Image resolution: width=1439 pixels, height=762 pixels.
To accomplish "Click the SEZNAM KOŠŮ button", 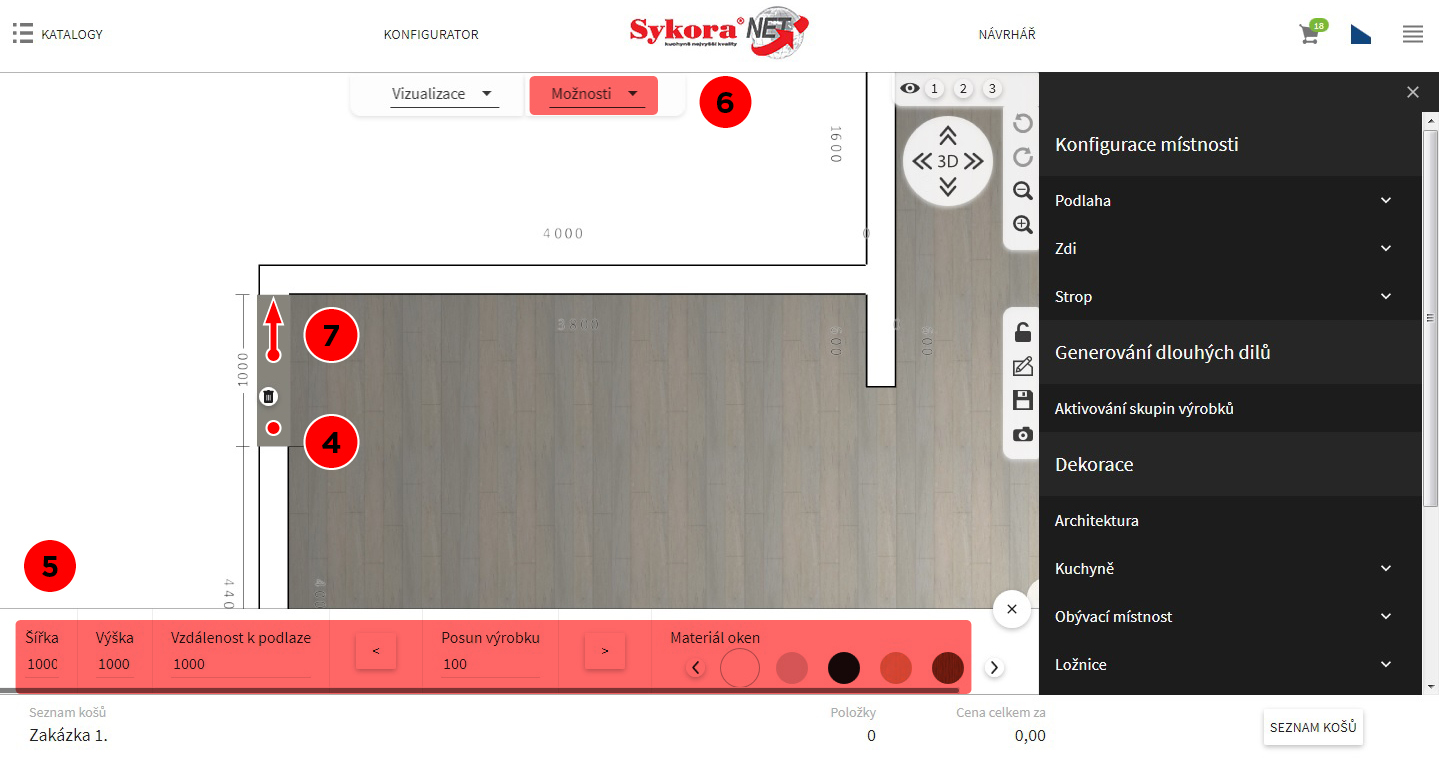I will click(1312, 728).
